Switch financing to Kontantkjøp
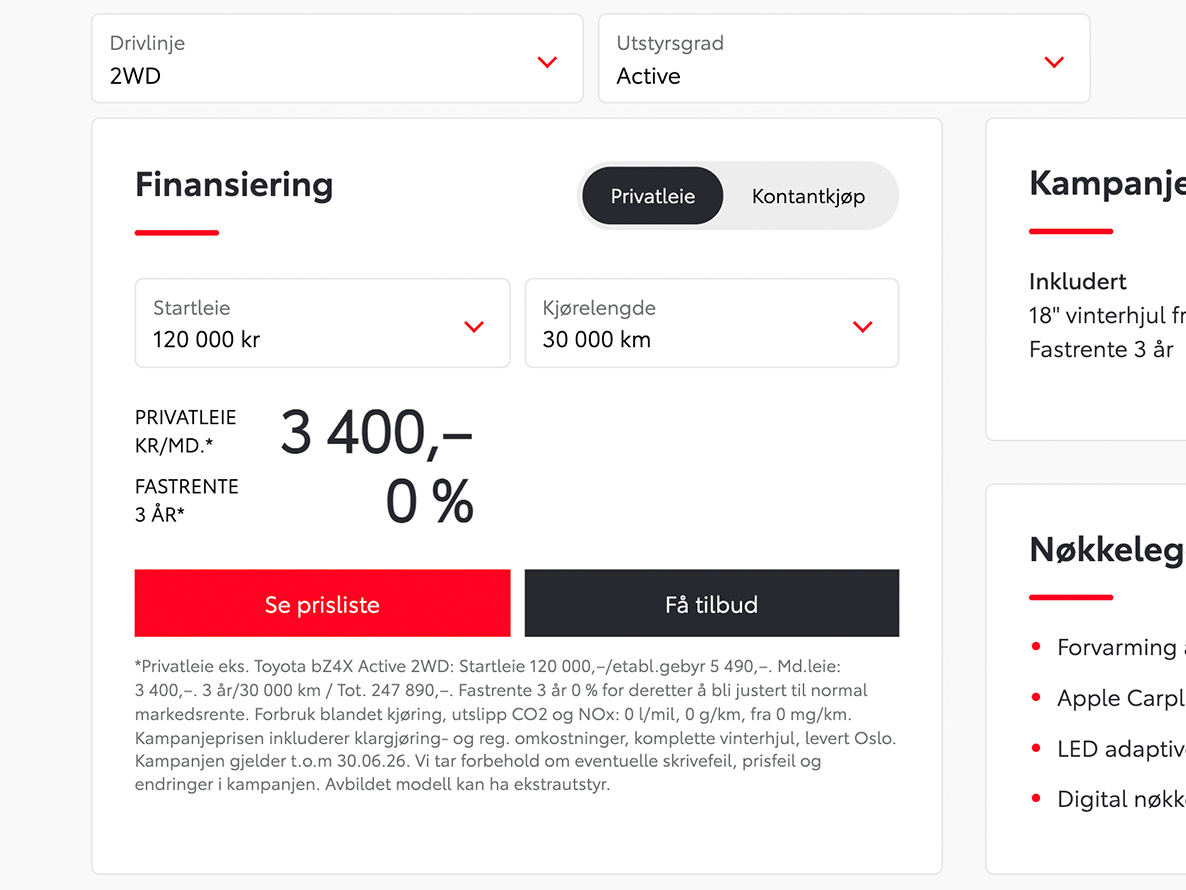This screenshot has width=1186, height=890. (808, 196)
